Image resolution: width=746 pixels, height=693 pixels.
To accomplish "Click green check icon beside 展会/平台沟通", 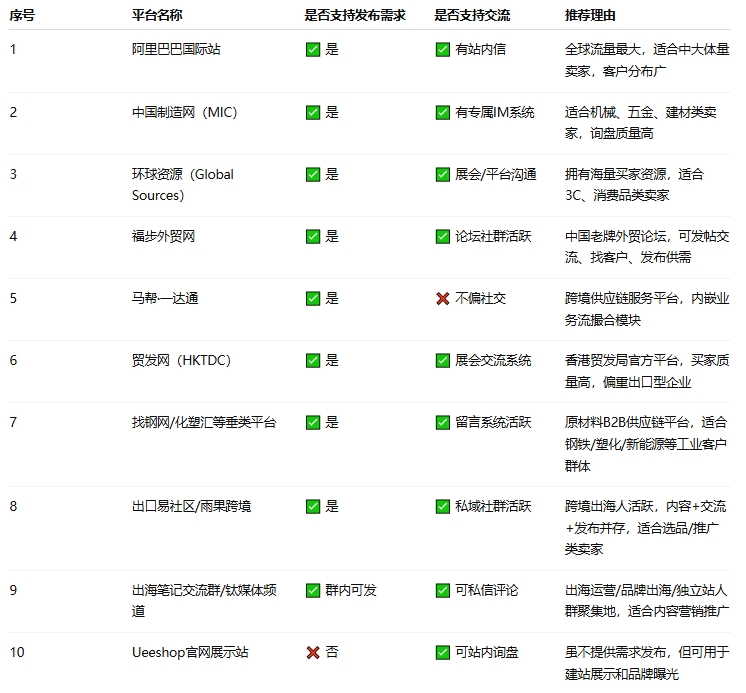I will pyautogui.click(x=442, y=175).
